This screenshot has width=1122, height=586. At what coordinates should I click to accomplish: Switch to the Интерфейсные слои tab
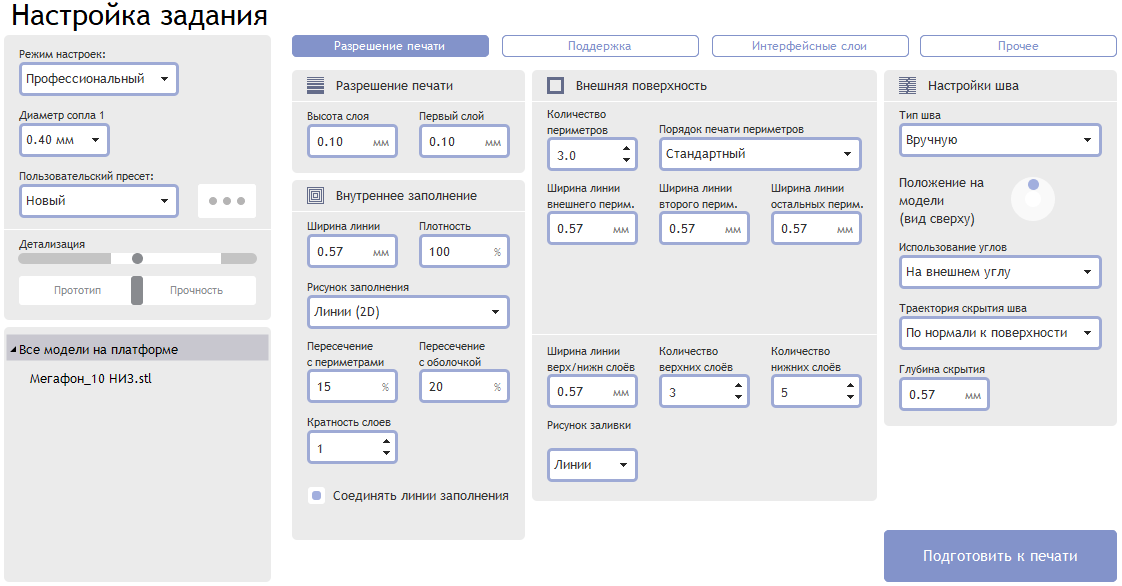(809, 46)
